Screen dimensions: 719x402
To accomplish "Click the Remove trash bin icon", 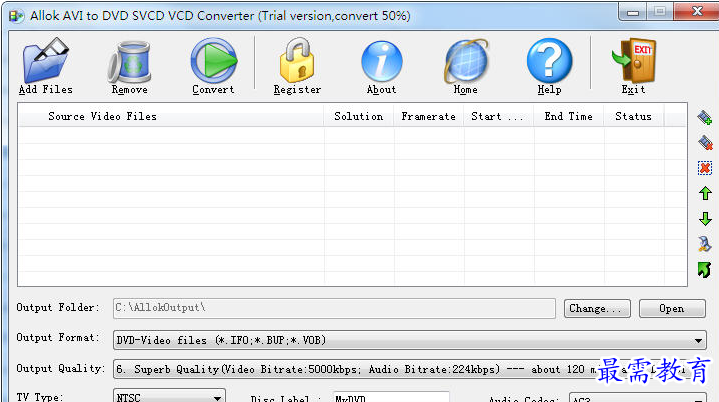I will pos(130,62).
